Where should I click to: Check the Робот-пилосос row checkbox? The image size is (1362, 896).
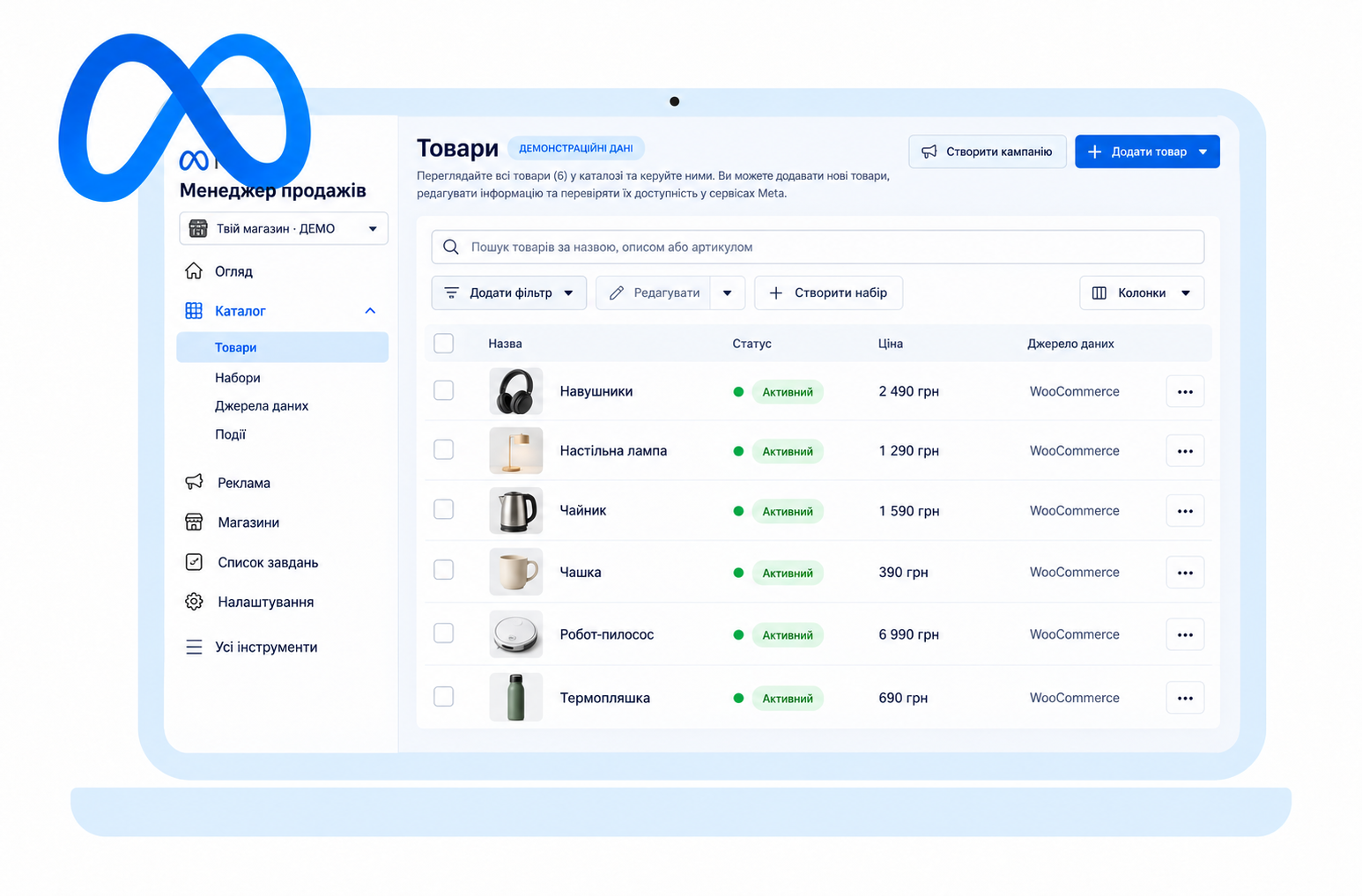(444, 633)
